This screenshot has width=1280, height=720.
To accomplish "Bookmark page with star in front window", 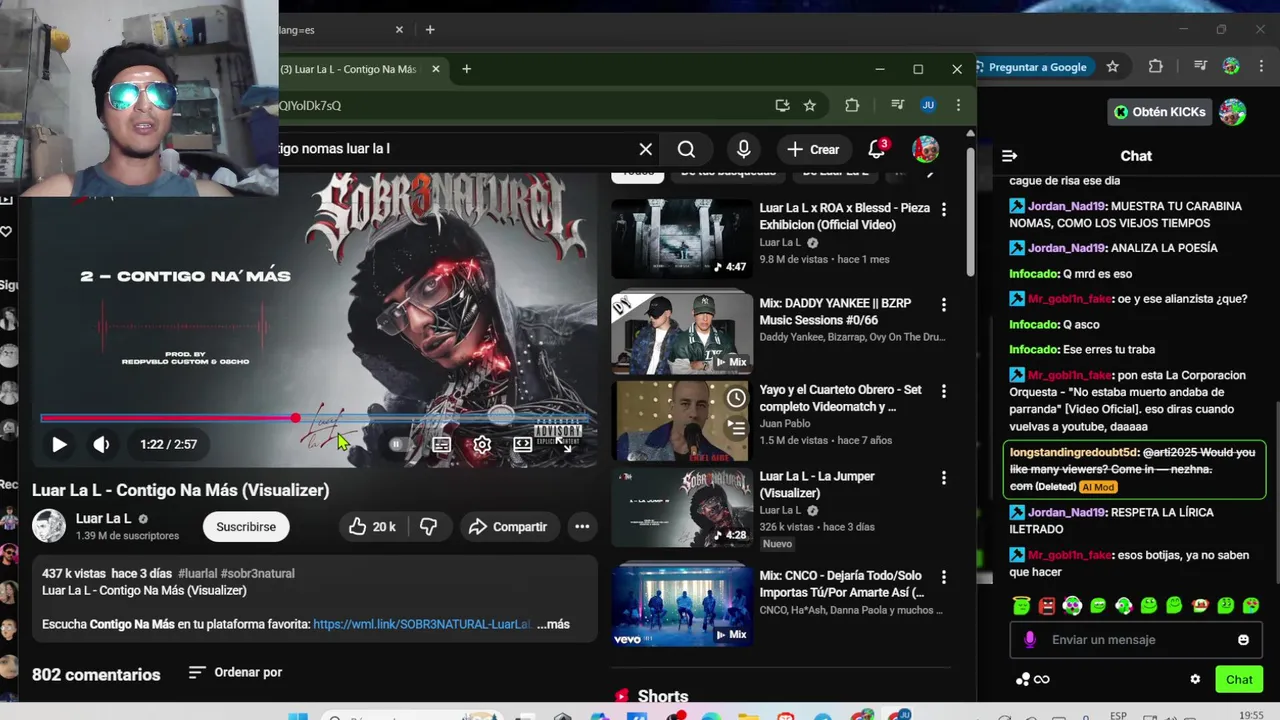I will pos(810,105).
